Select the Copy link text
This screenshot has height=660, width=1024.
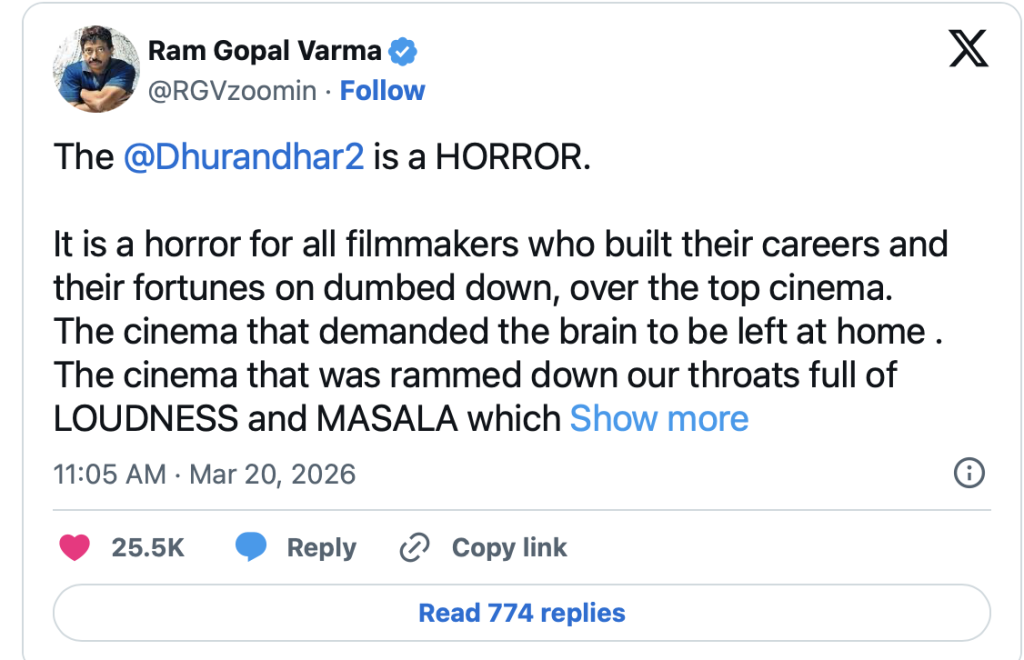508,548
